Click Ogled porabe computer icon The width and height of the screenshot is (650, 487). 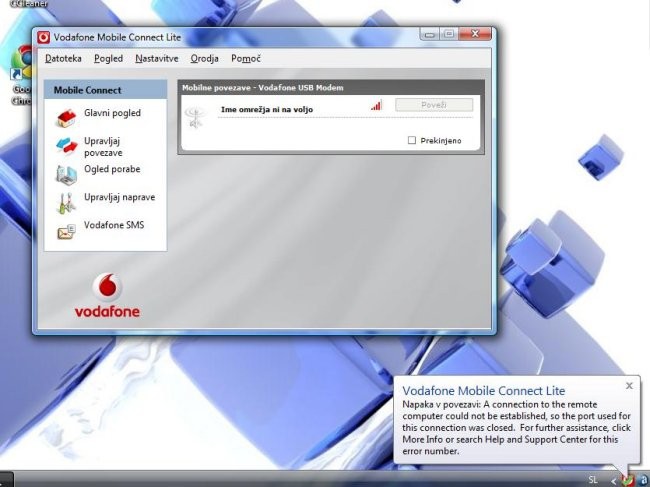tap(66, 174)
